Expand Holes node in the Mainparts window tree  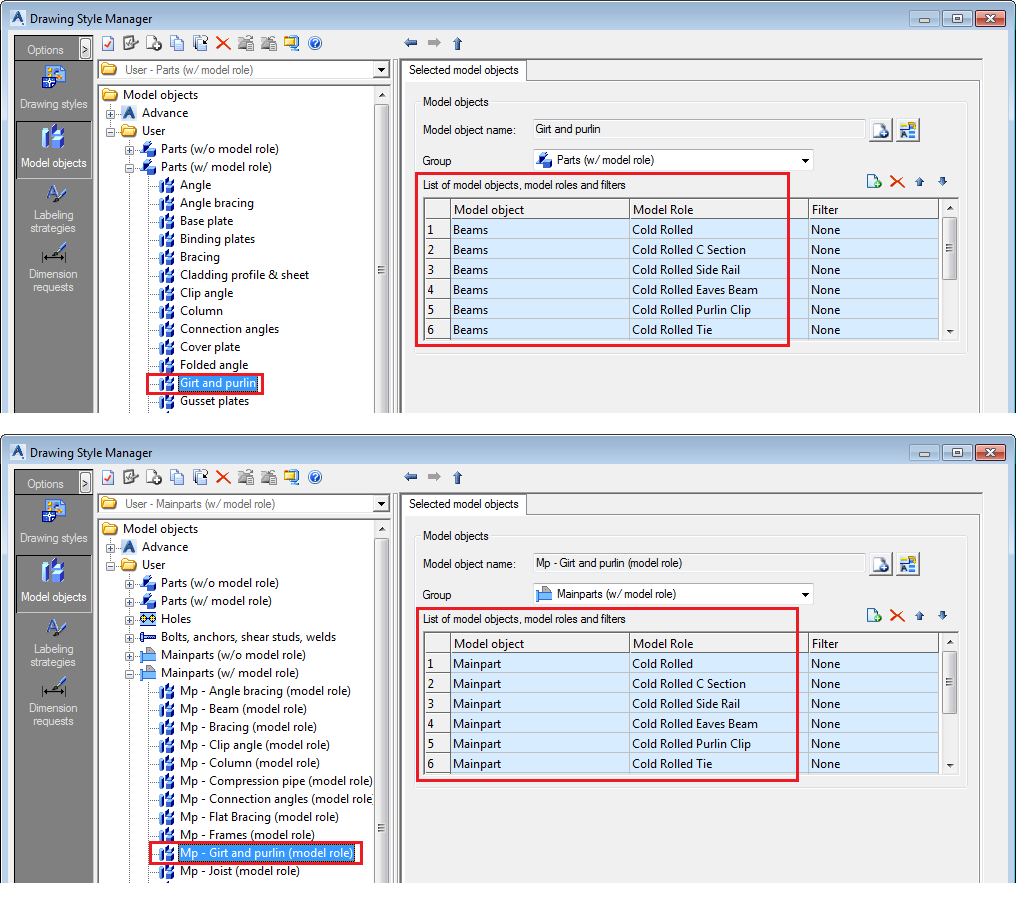coord(130,620)
